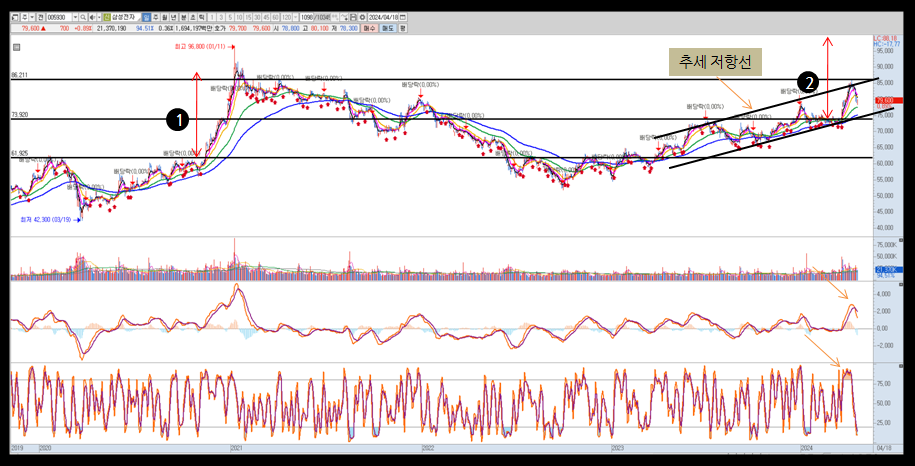Switch to the second (초) chart period
The width and height of the screenshot is (915, 466).
193,17
